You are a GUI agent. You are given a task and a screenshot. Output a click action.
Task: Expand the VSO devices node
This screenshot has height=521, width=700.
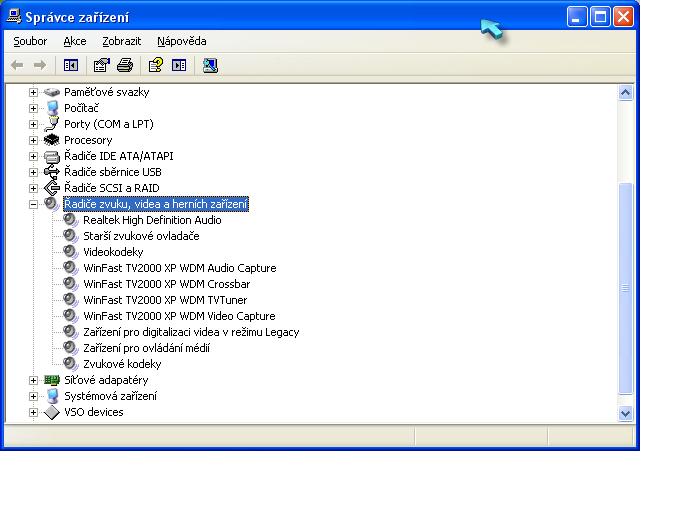click(33, 413)
